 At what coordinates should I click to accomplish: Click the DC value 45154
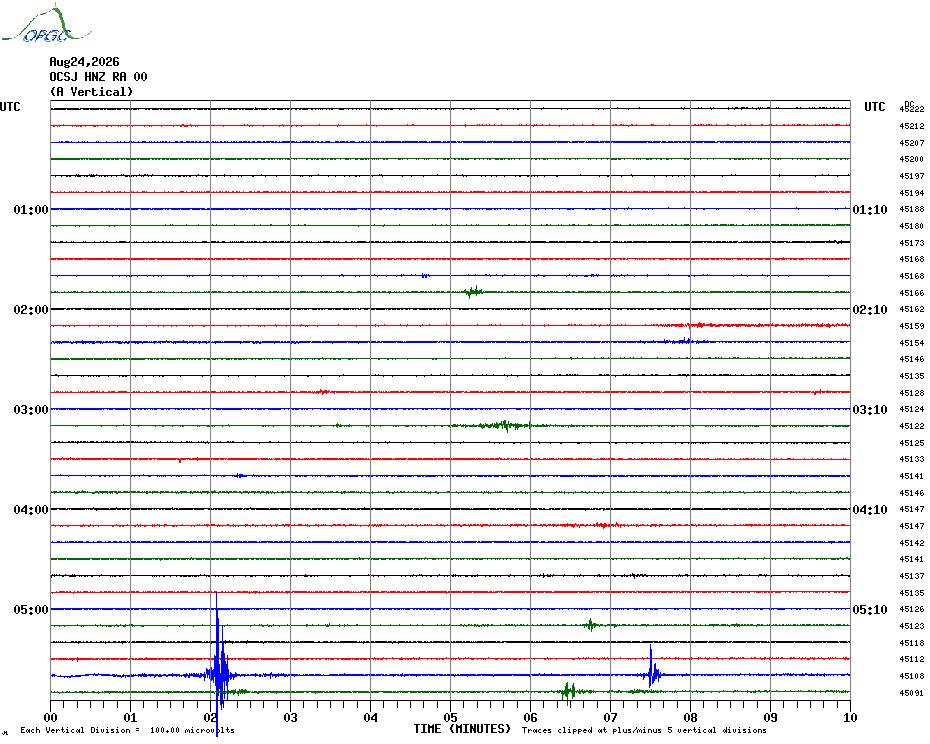(912, 343)
